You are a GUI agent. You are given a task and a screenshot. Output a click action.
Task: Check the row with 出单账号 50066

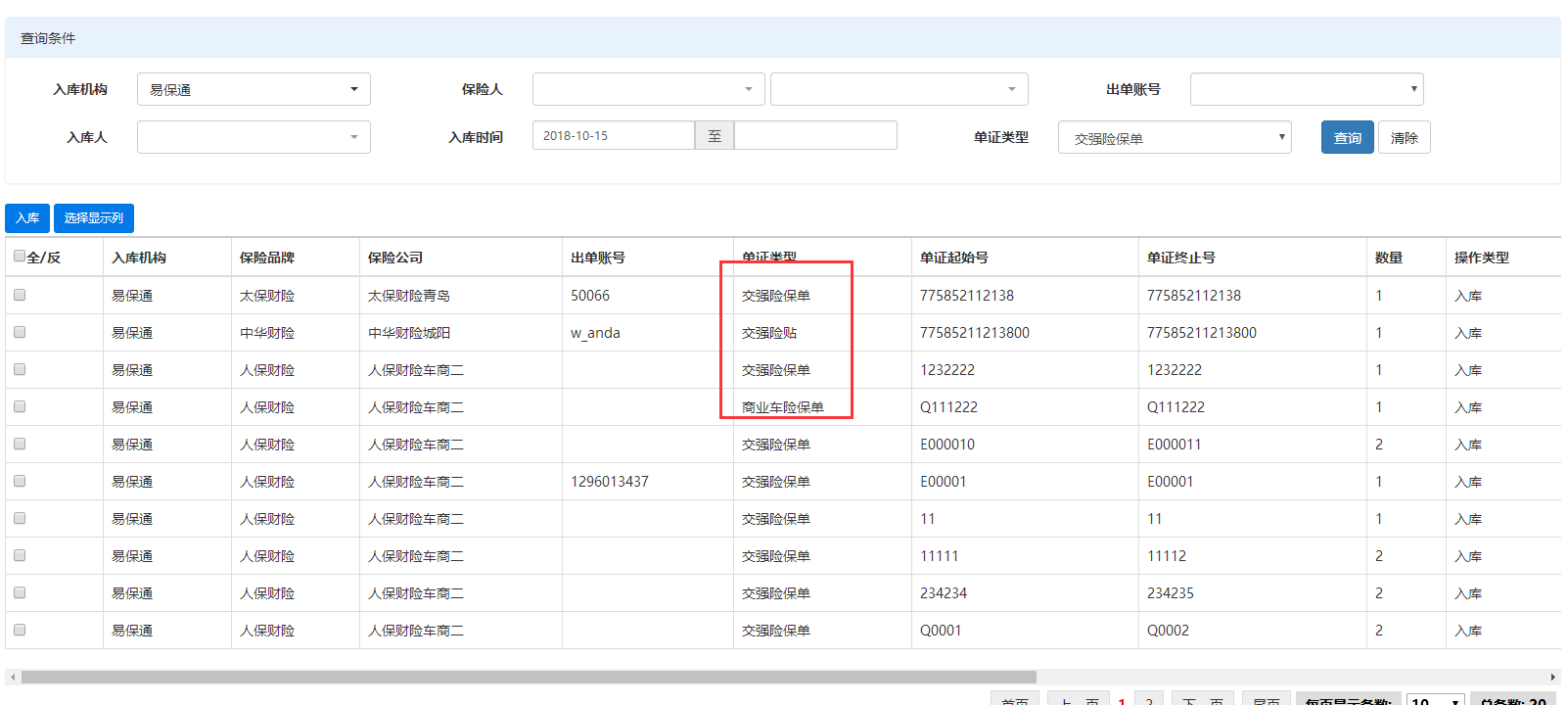point(20,295)
